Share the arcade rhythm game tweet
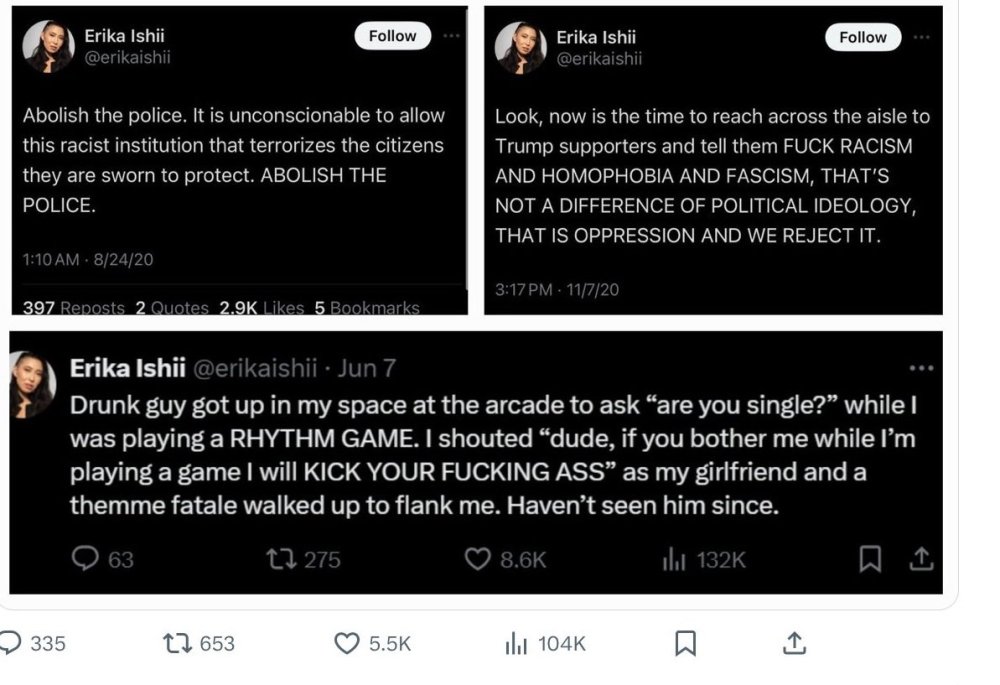1000x685 pixels. tap(922, 559)
